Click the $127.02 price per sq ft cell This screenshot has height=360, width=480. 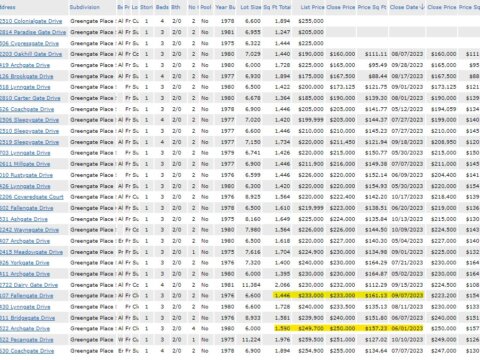click(376, 340)
